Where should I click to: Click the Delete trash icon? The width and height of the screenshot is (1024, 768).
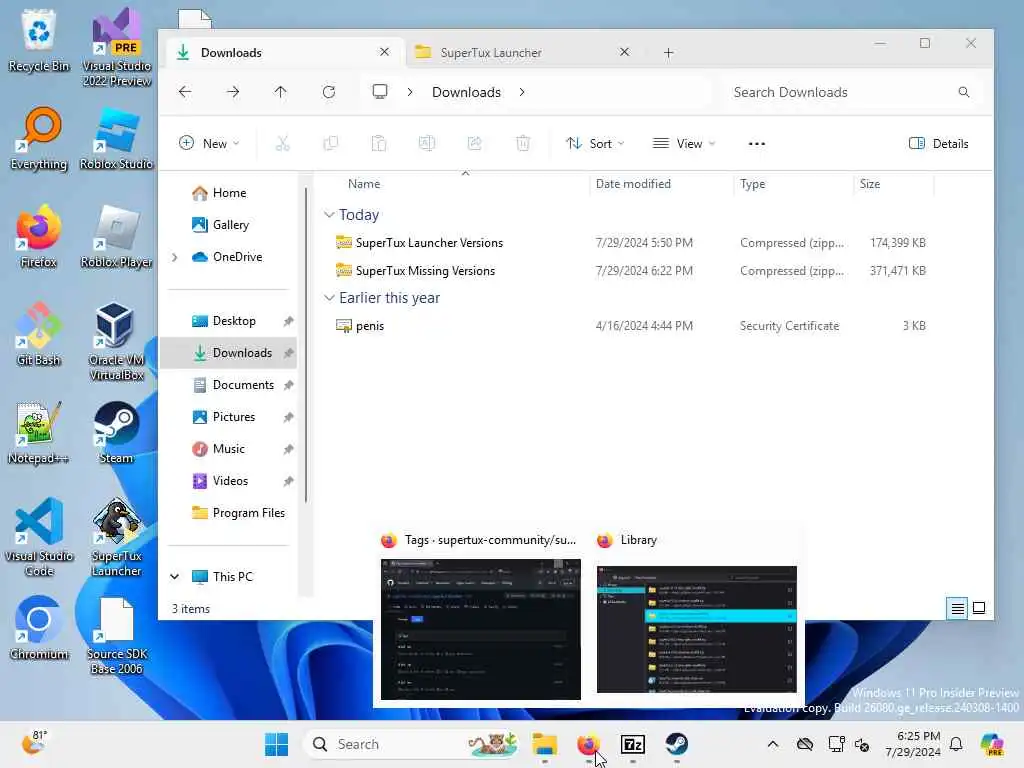coord(523,144)
